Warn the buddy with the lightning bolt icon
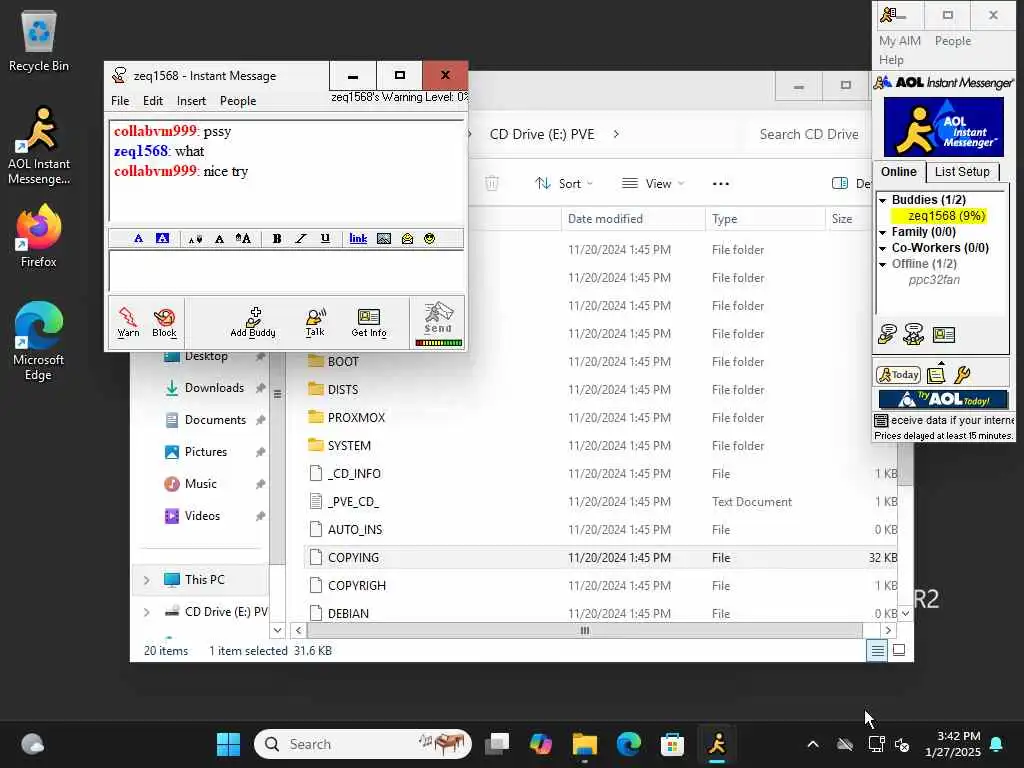1024x768 pixels. 128,322
